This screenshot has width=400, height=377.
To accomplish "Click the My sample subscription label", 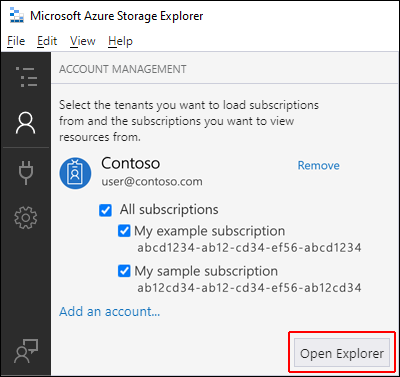I will coord(206,271).
